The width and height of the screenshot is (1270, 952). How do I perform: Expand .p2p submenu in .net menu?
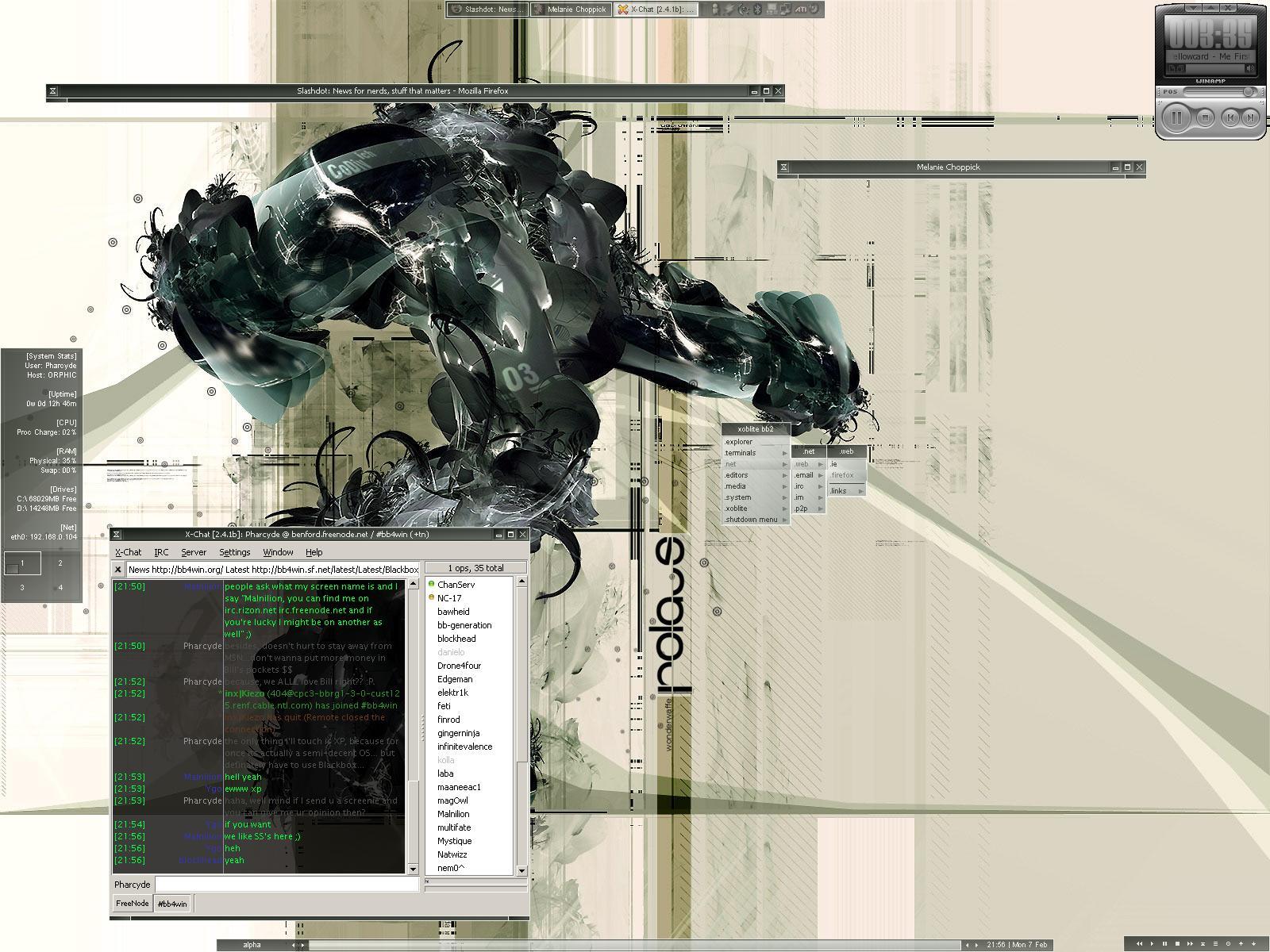809,509
